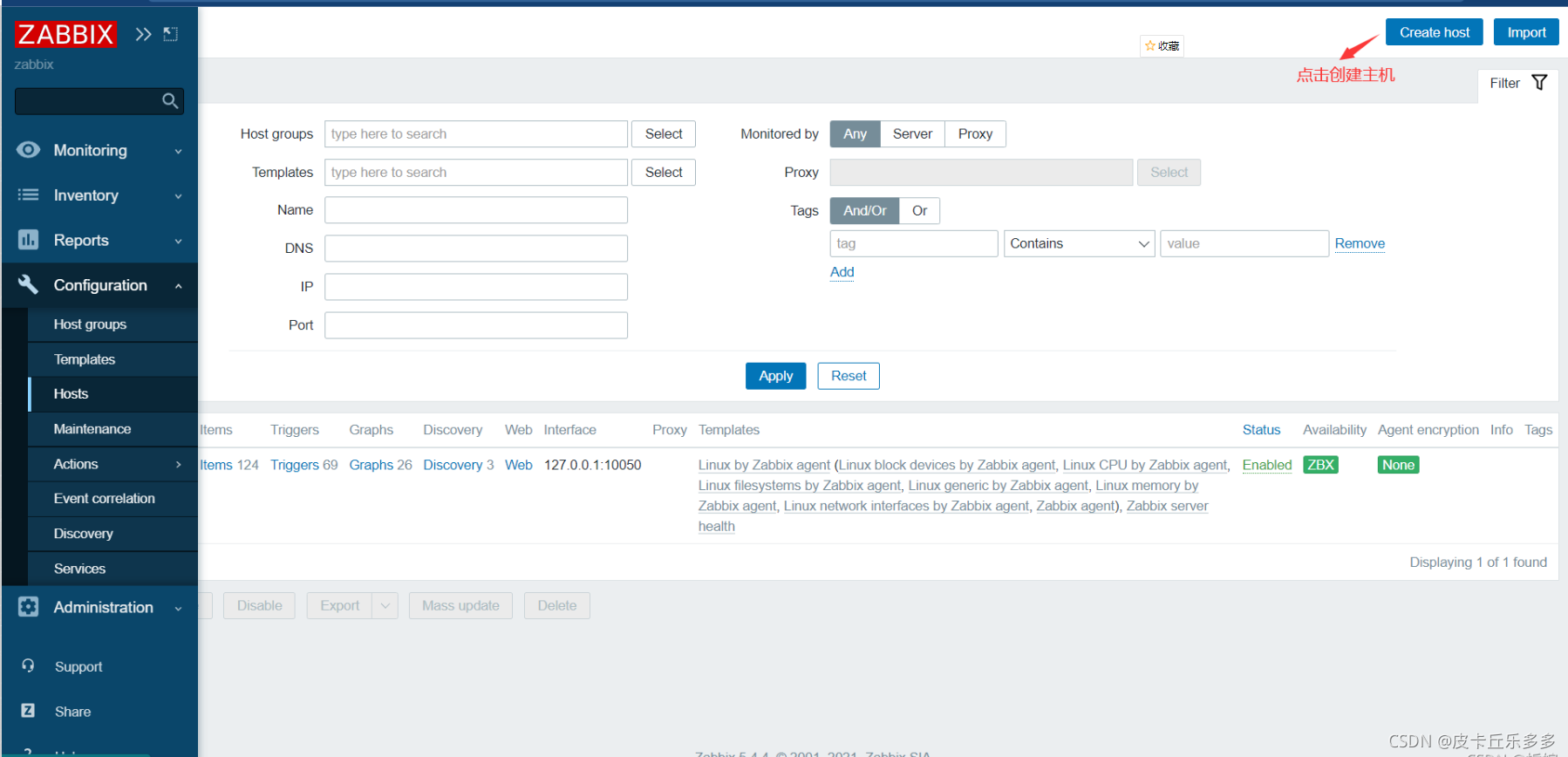Click the sidebar kiosk-mode icon
Screen dimensions: 1568x757
point(171,34)
